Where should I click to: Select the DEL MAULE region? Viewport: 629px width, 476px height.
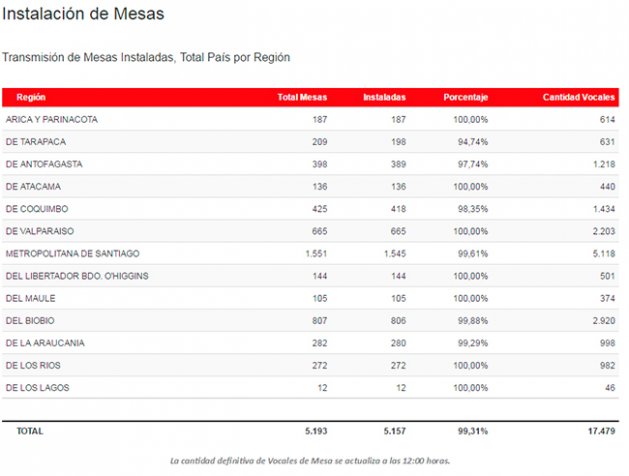[x=30, y=298]
